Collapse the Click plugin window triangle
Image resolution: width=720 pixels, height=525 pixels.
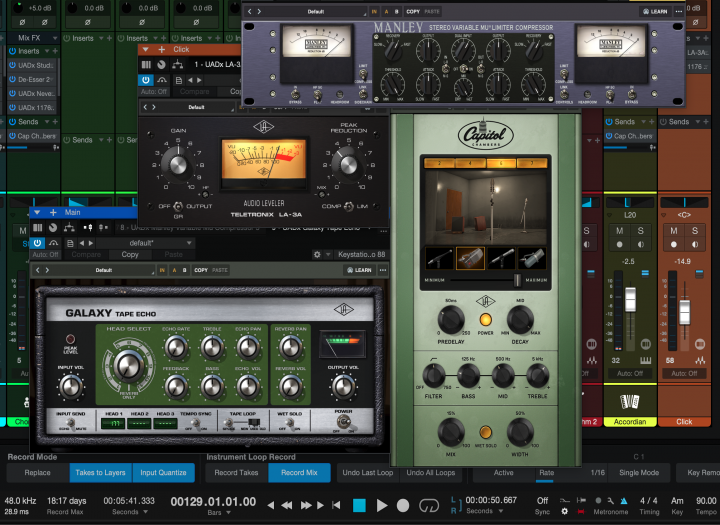tap(145, 49)
